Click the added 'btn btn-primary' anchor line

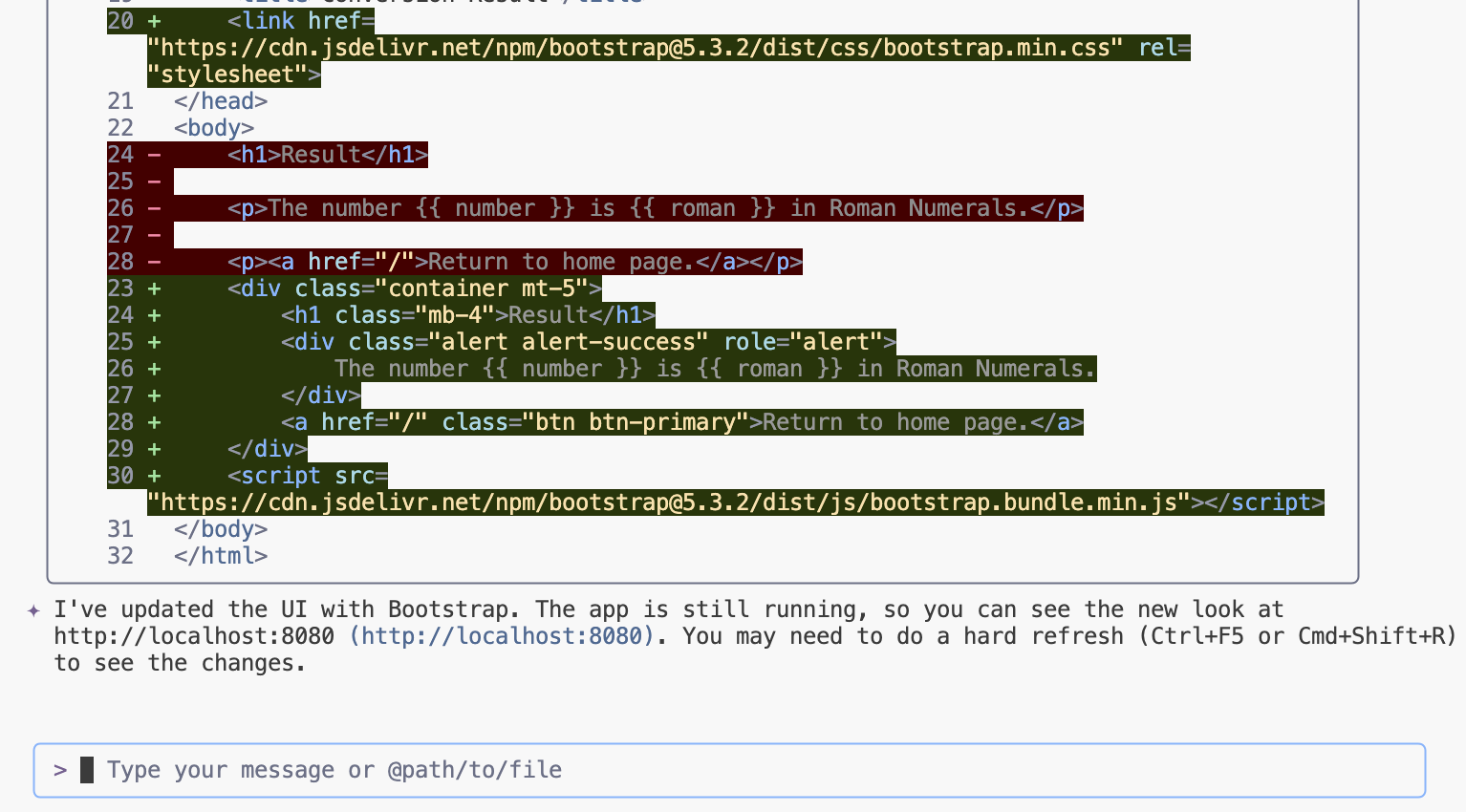681,422
